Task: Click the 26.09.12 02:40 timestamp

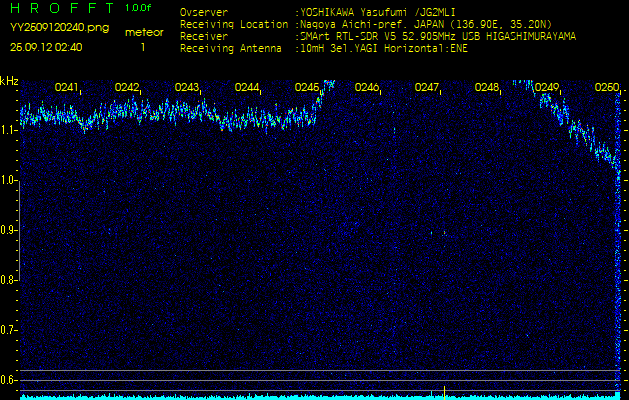Action: tap(46, 47)
